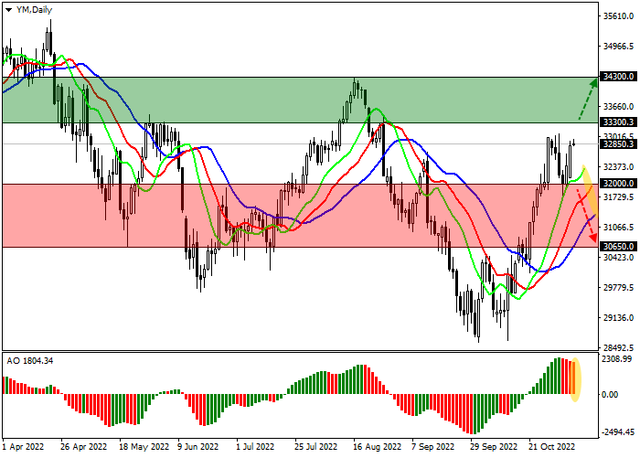The height and width of the screenshot is (457, 640).
Task: Click the AO 1804.34 indicator label
Action: tap(30, 361)
